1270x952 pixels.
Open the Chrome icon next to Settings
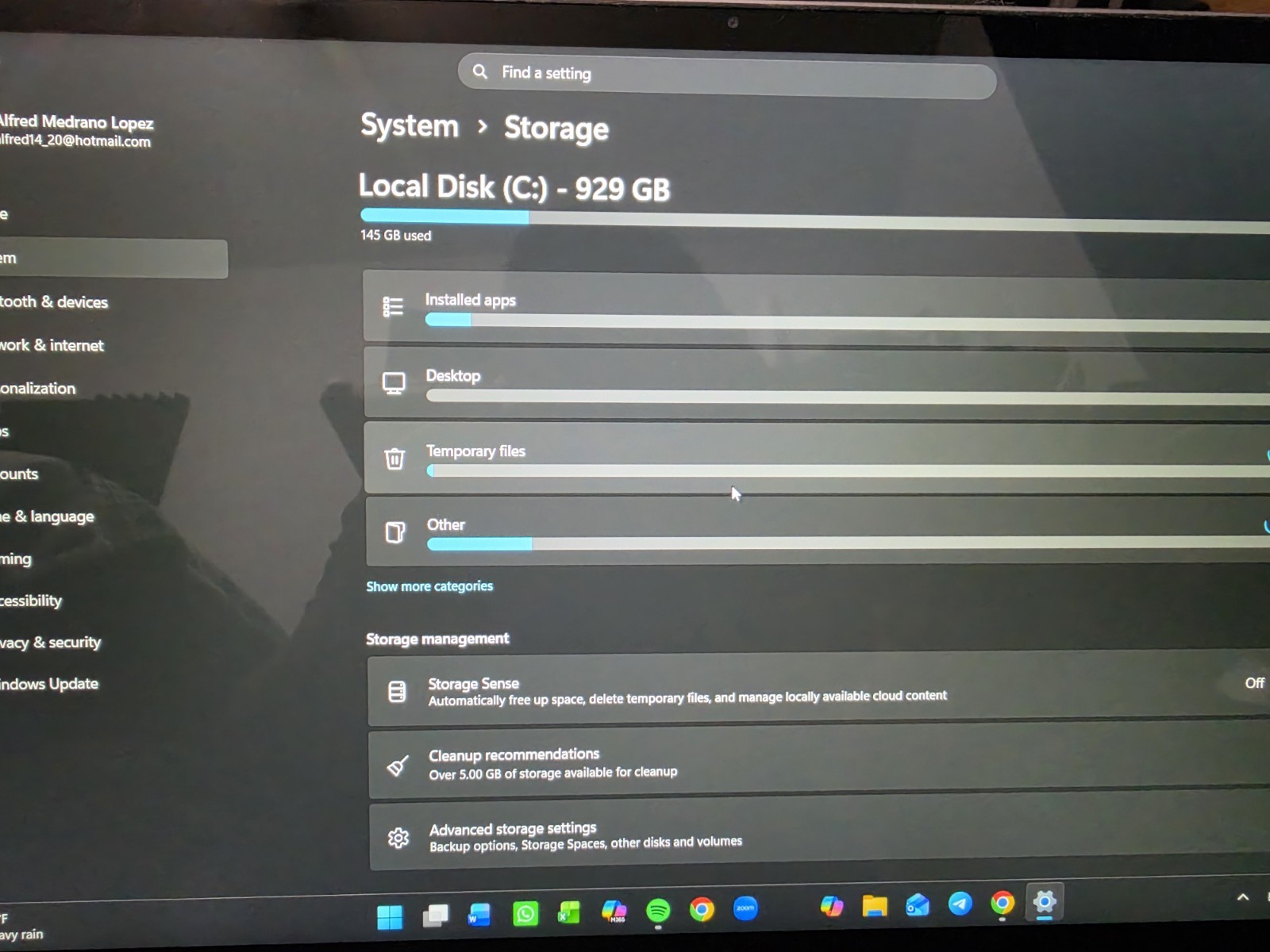click(1003, 903)
